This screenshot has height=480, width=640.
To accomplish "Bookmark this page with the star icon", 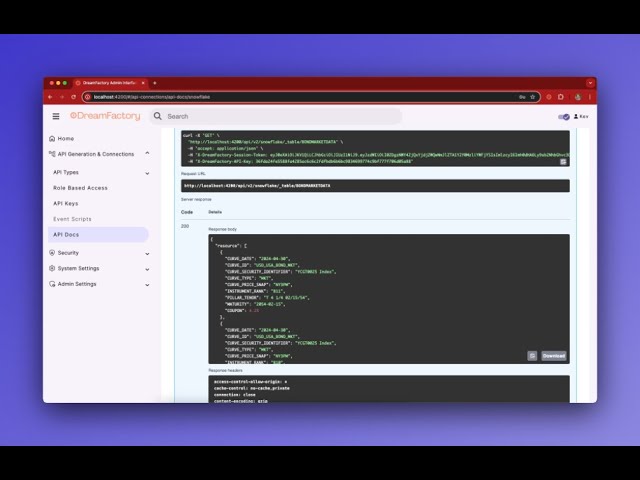I will pyautogui.click(x=533, y=97).
